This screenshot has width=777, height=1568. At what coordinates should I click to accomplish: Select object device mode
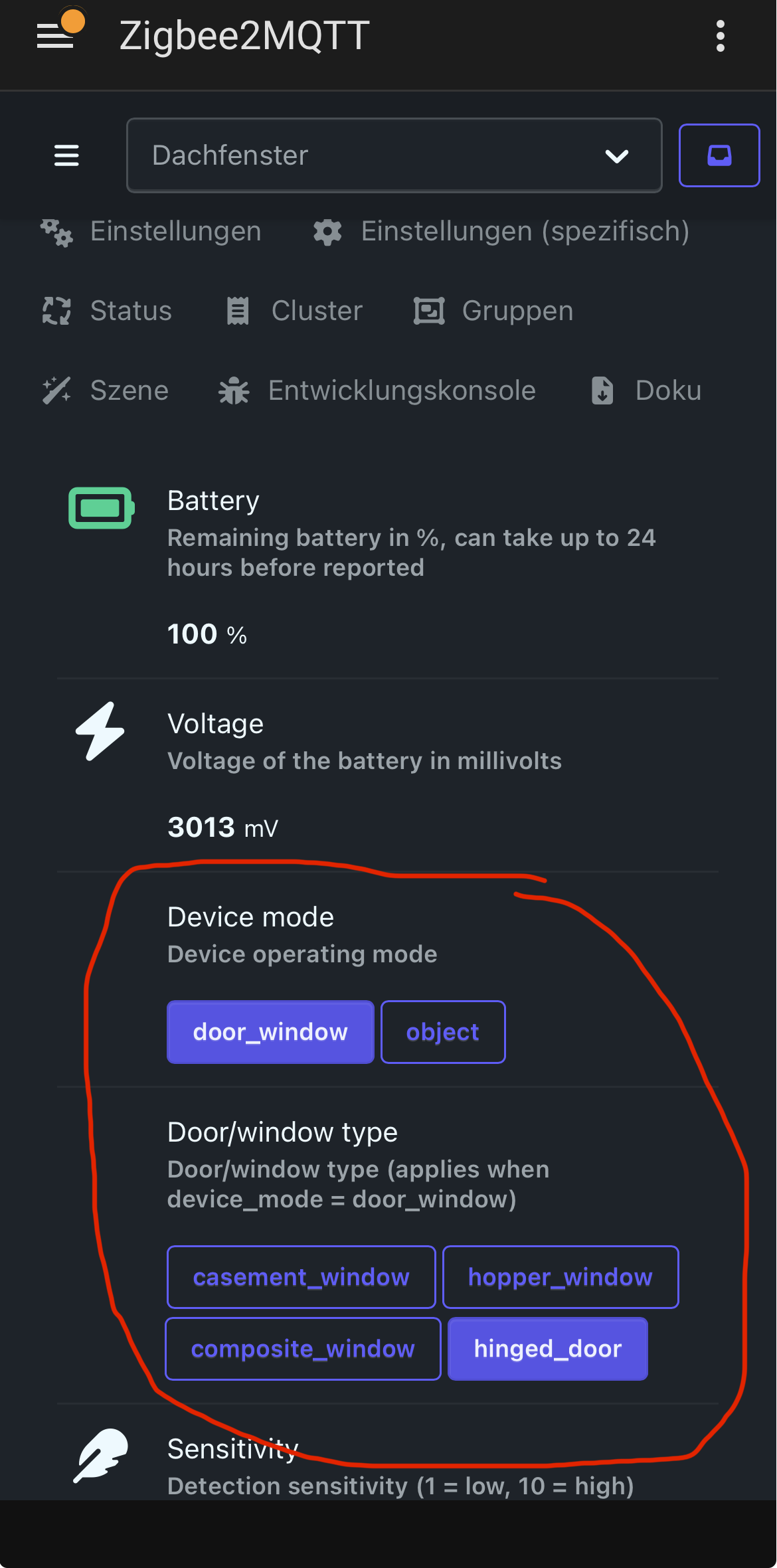pyautogui.click(x=443, y=1032)
